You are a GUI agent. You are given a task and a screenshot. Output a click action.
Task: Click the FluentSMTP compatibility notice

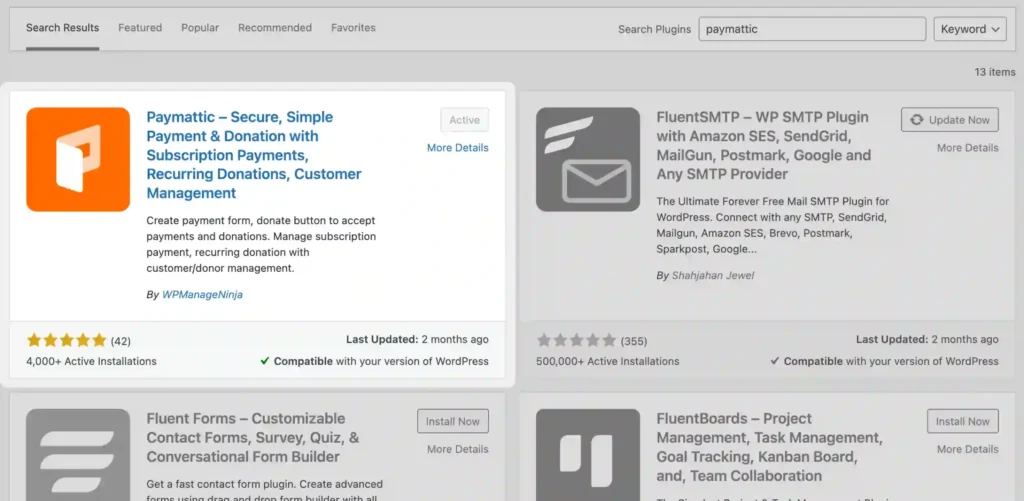coord(884,361)
